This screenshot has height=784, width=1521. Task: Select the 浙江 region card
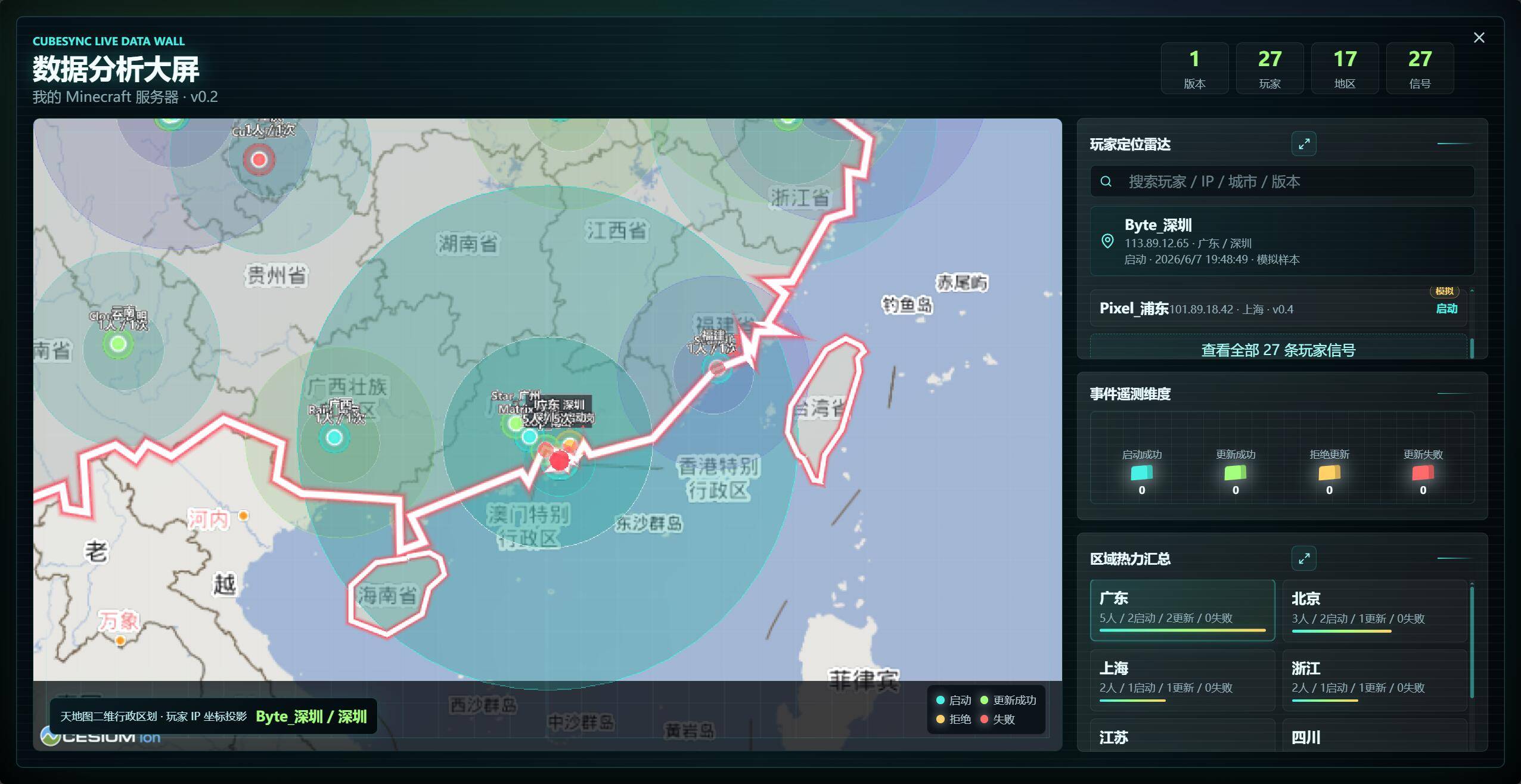point(1374,680)
